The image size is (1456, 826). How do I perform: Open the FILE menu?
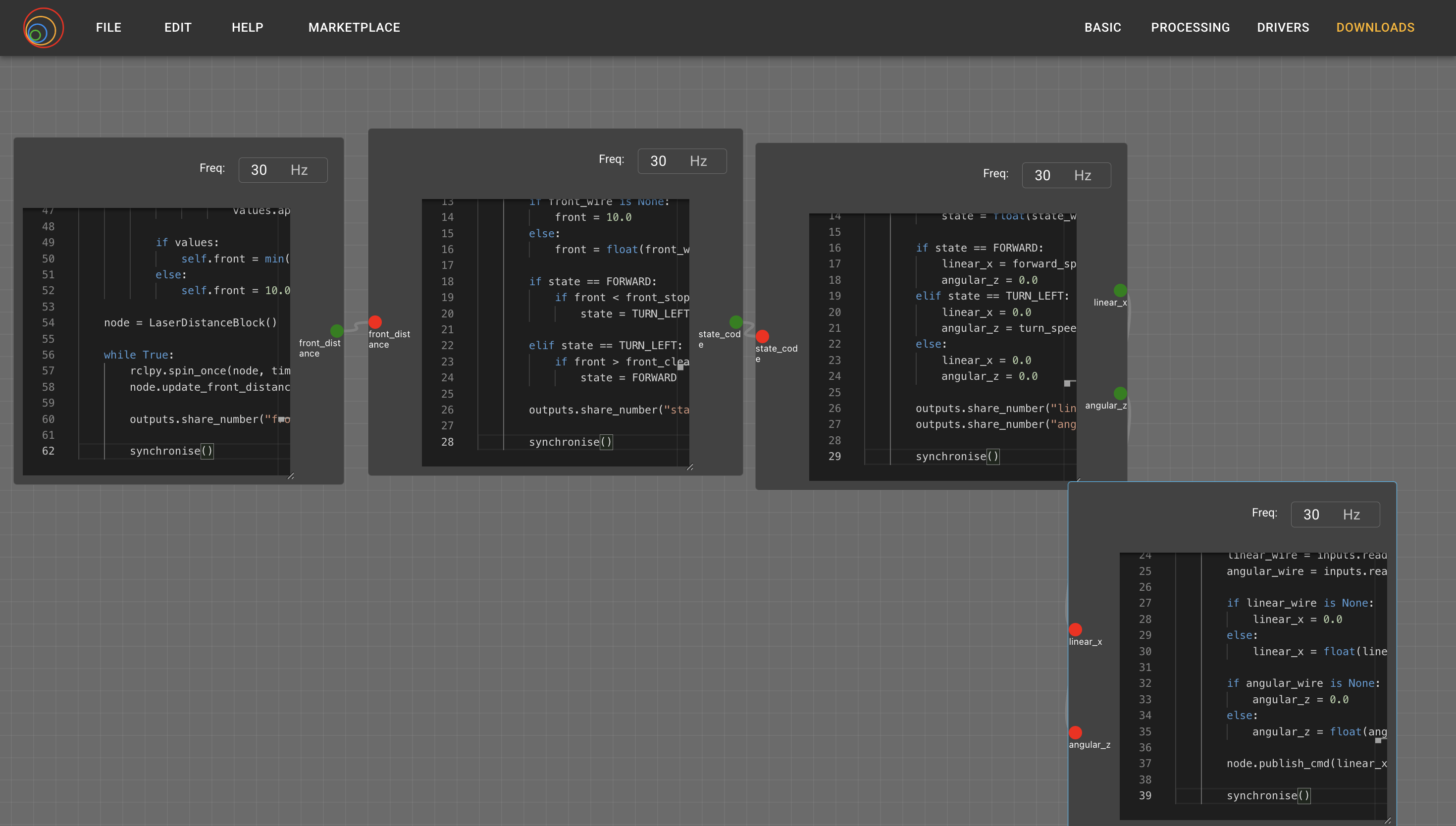108,27
